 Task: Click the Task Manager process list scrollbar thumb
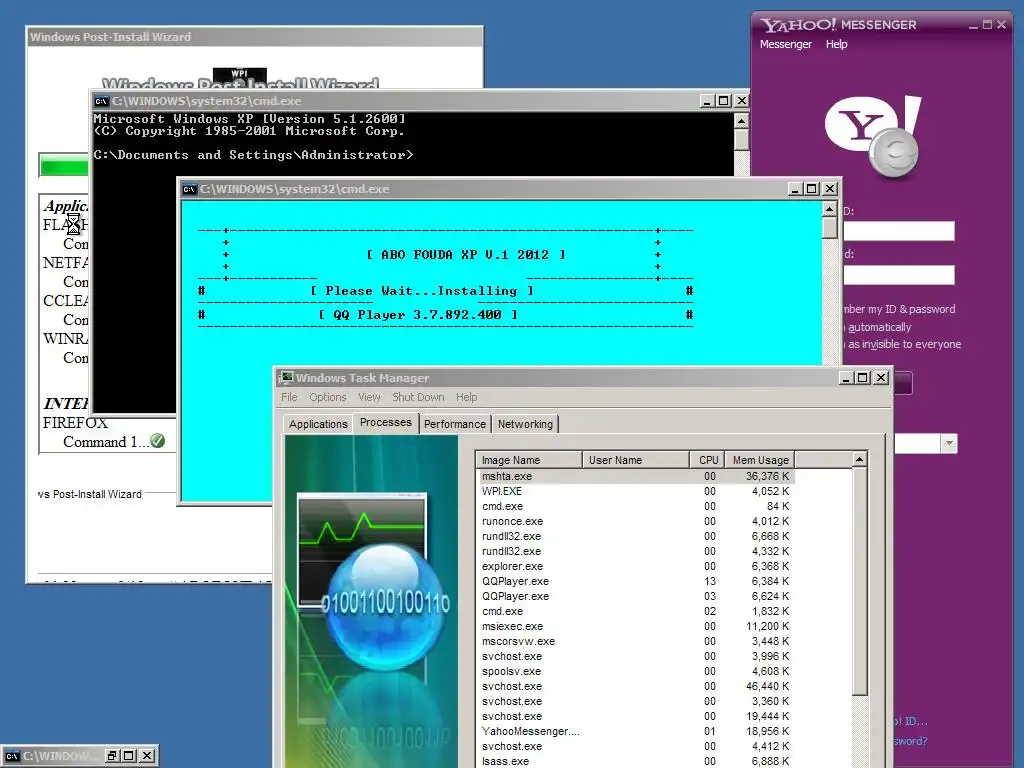pyautogui.click(x=859, y=581)
